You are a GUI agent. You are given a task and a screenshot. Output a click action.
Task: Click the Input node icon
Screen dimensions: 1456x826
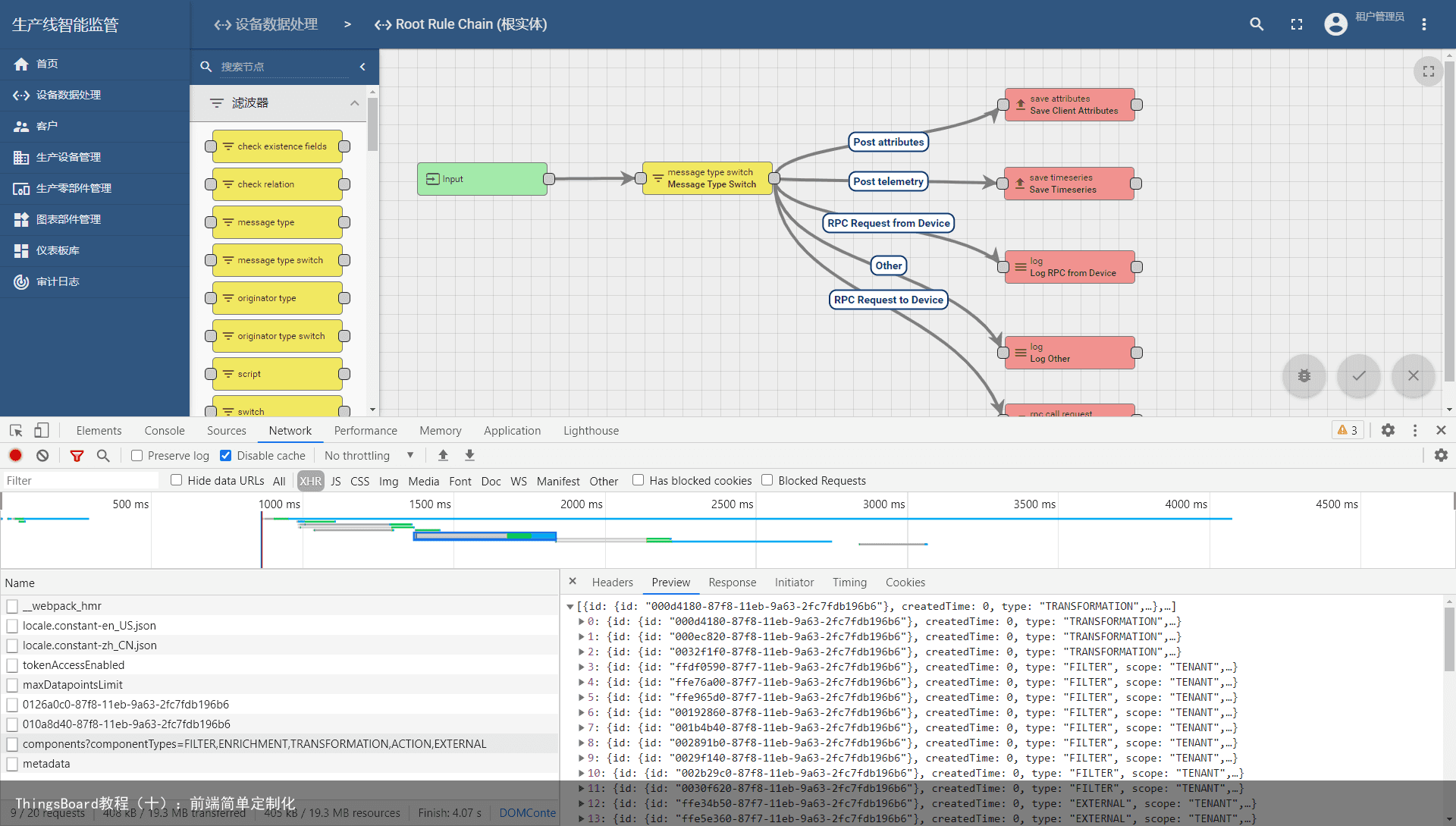(433, 179)
